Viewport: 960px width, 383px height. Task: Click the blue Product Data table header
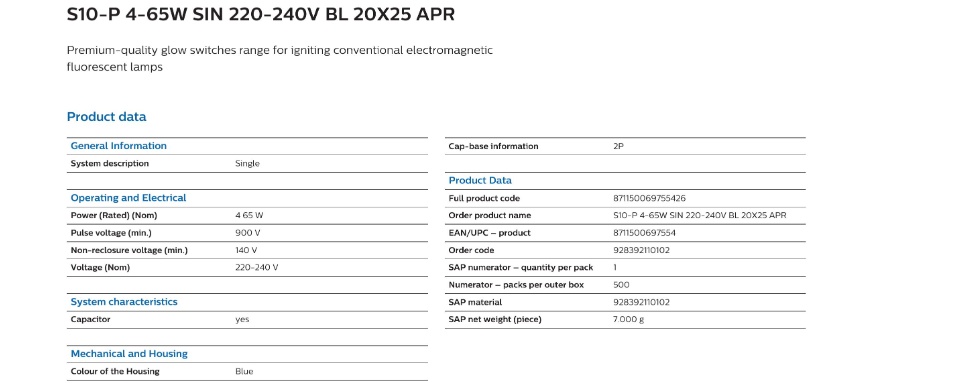tap(480, 180)
